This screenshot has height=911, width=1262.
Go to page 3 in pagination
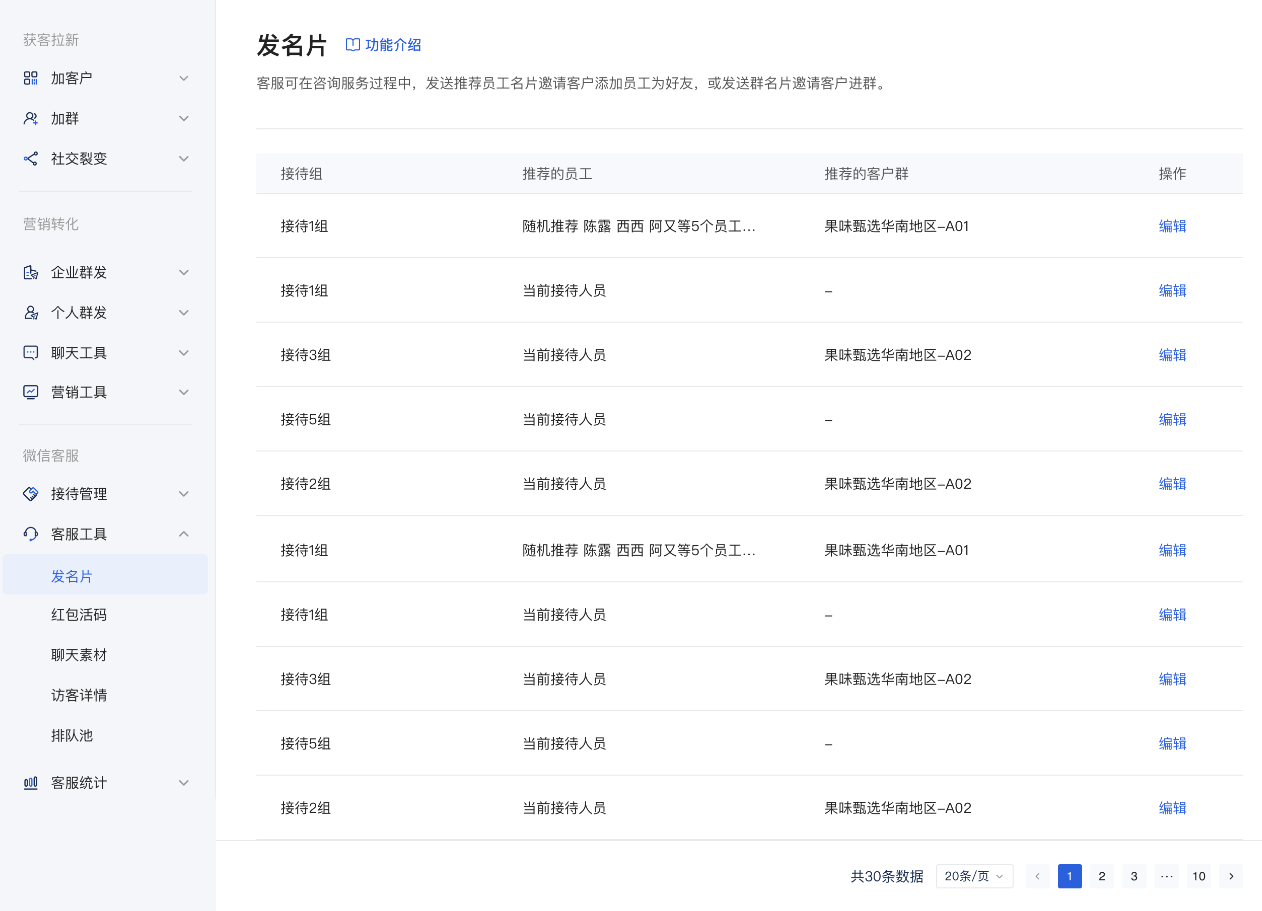click(x=1134, y=876)
